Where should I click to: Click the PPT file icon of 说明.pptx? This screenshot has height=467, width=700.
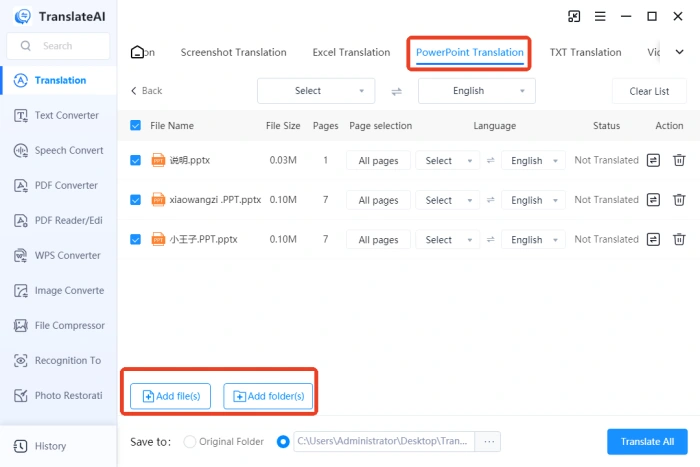pos(158,160)
